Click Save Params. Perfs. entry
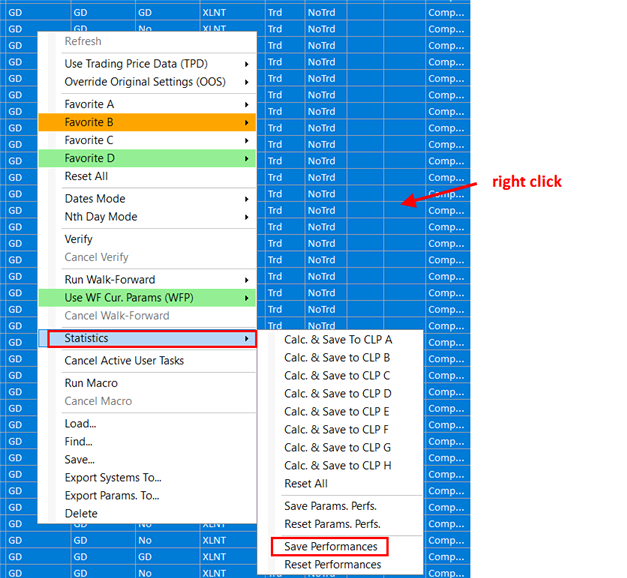This screenshot has height=578, width=627. [332, 506]
